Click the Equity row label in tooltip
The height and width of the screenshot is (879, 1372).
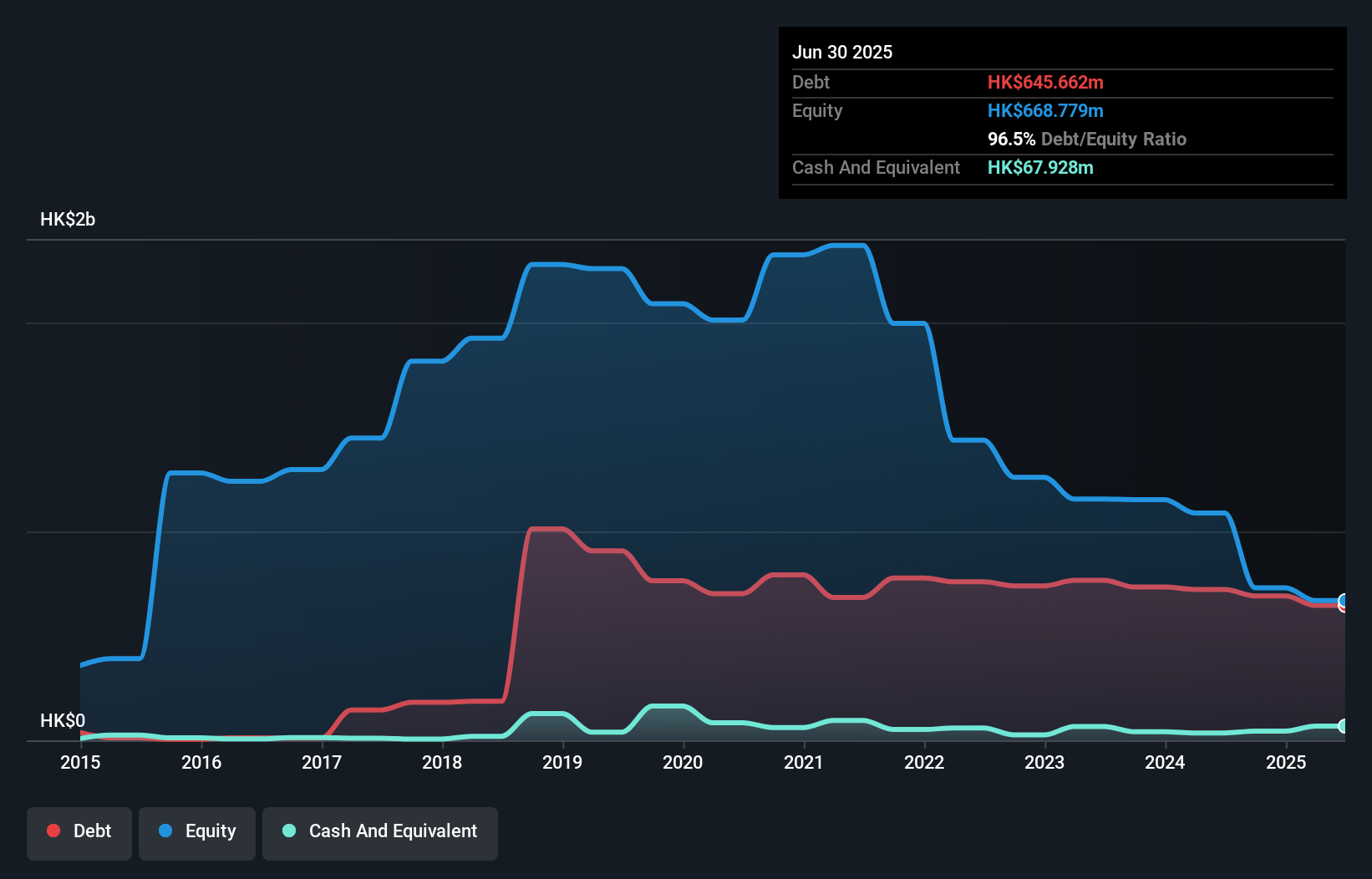click(817, 110)
